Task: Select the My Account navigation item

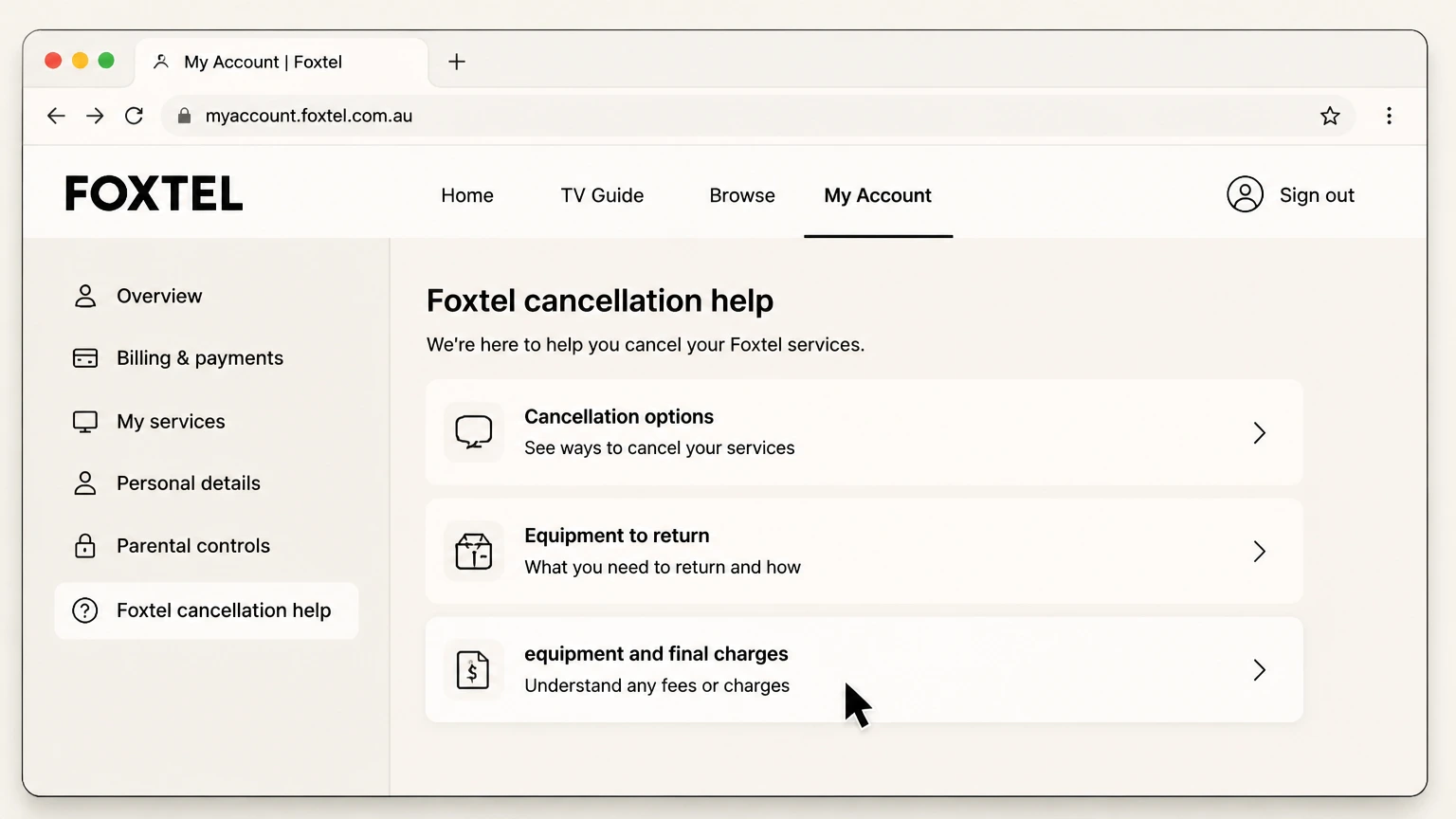Action: [x=878, y=195]
